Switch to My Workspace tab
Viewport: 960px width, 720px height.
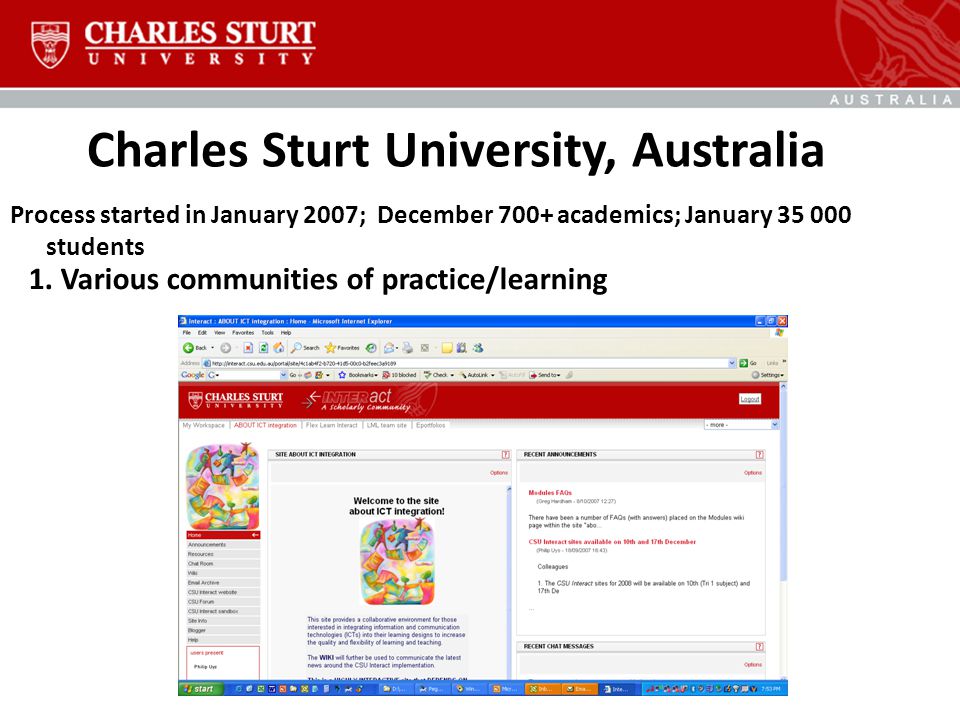204,425
